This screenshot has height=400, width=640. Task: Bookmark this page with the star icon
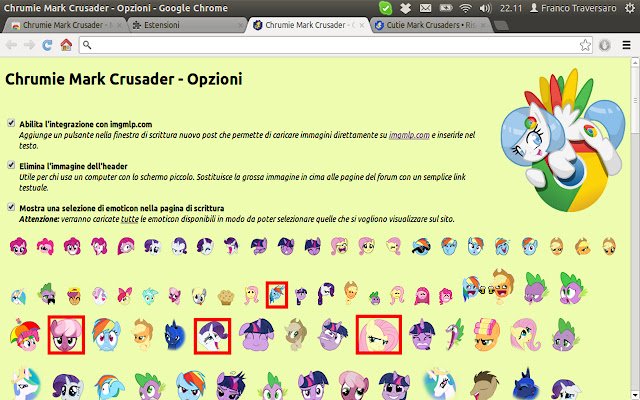[x=585, y=45]
